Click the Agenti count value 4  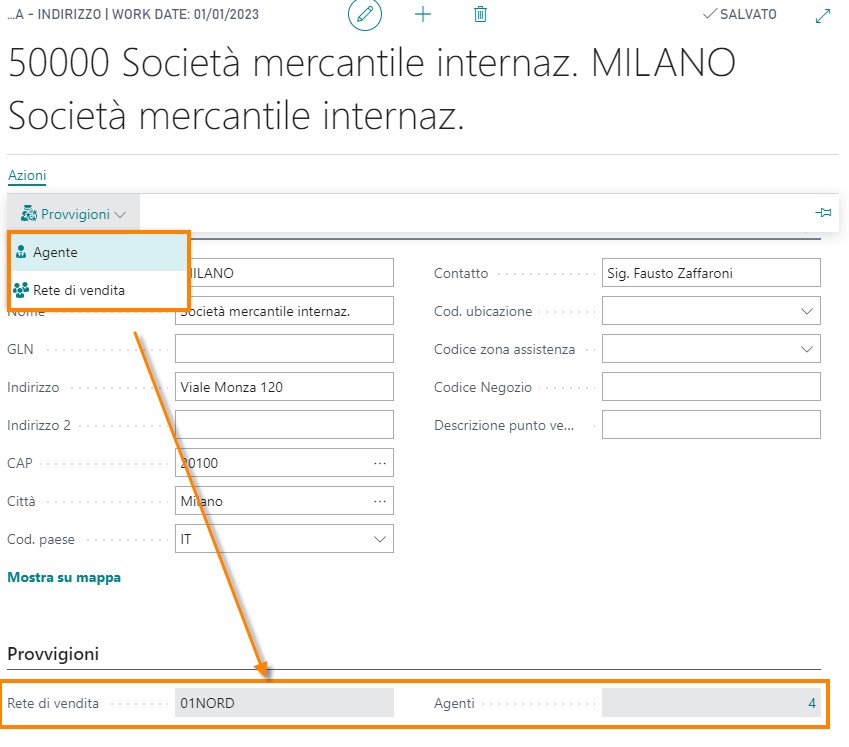pos(812,703)
